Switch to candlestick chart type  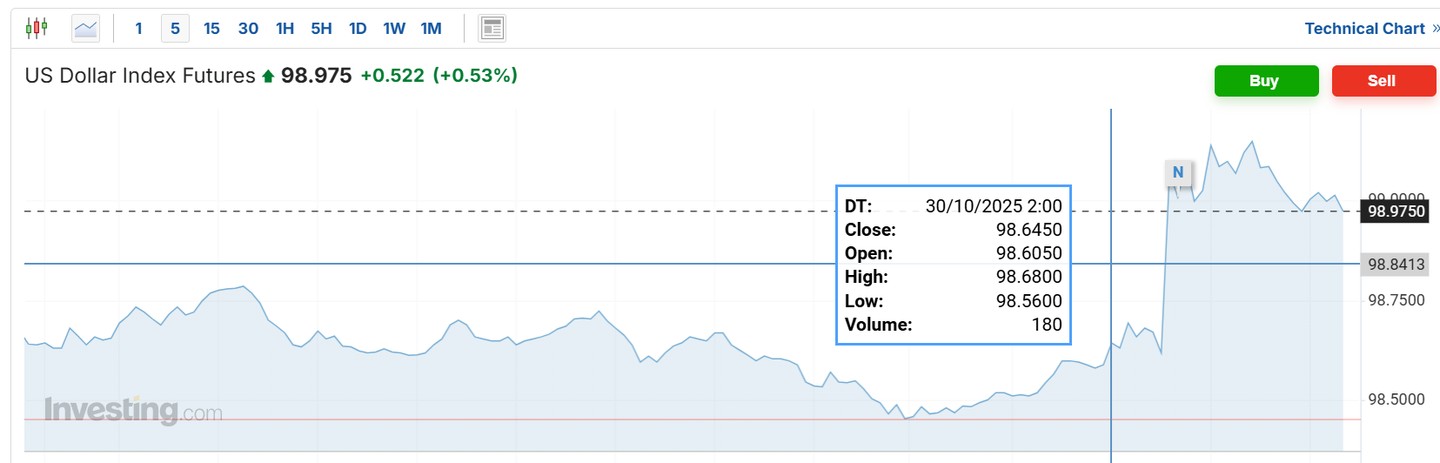(x=36, y=28)
